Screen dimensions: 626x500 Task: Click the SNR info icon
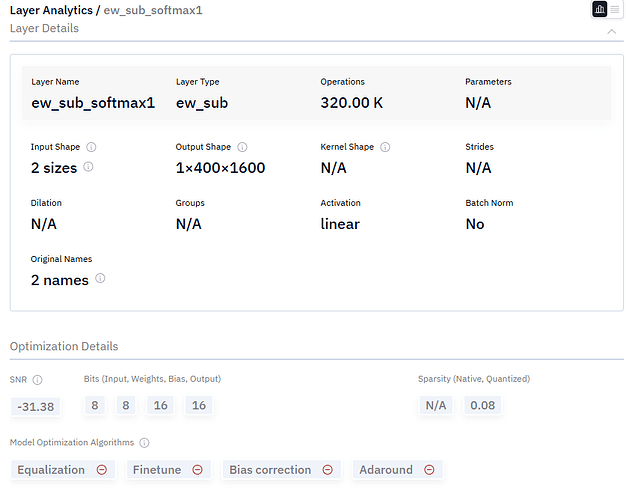point(38,380)
